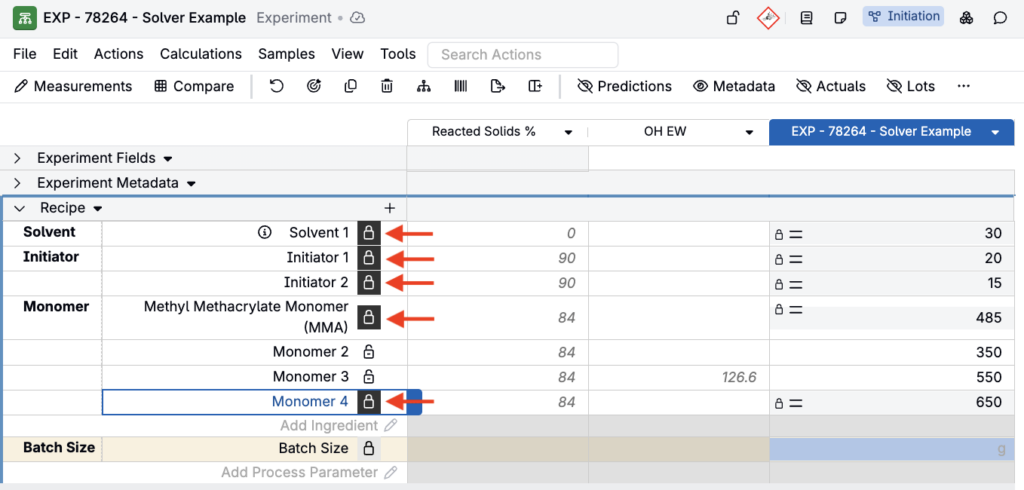
Task: Toggle the lock for Initiator 1
Action: pos(369,258)
